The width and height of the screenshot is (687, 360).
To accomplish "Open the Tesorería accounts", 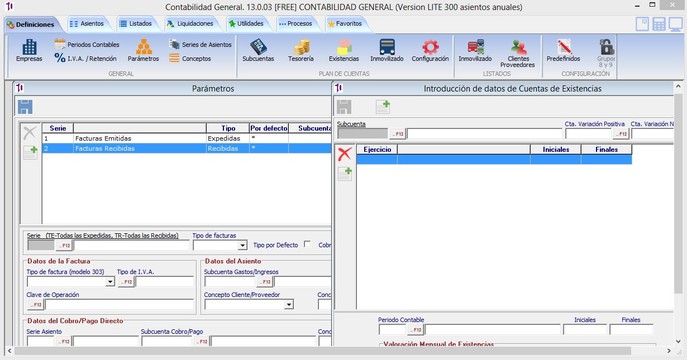I will pyautogui.click(x=301, y=50).
